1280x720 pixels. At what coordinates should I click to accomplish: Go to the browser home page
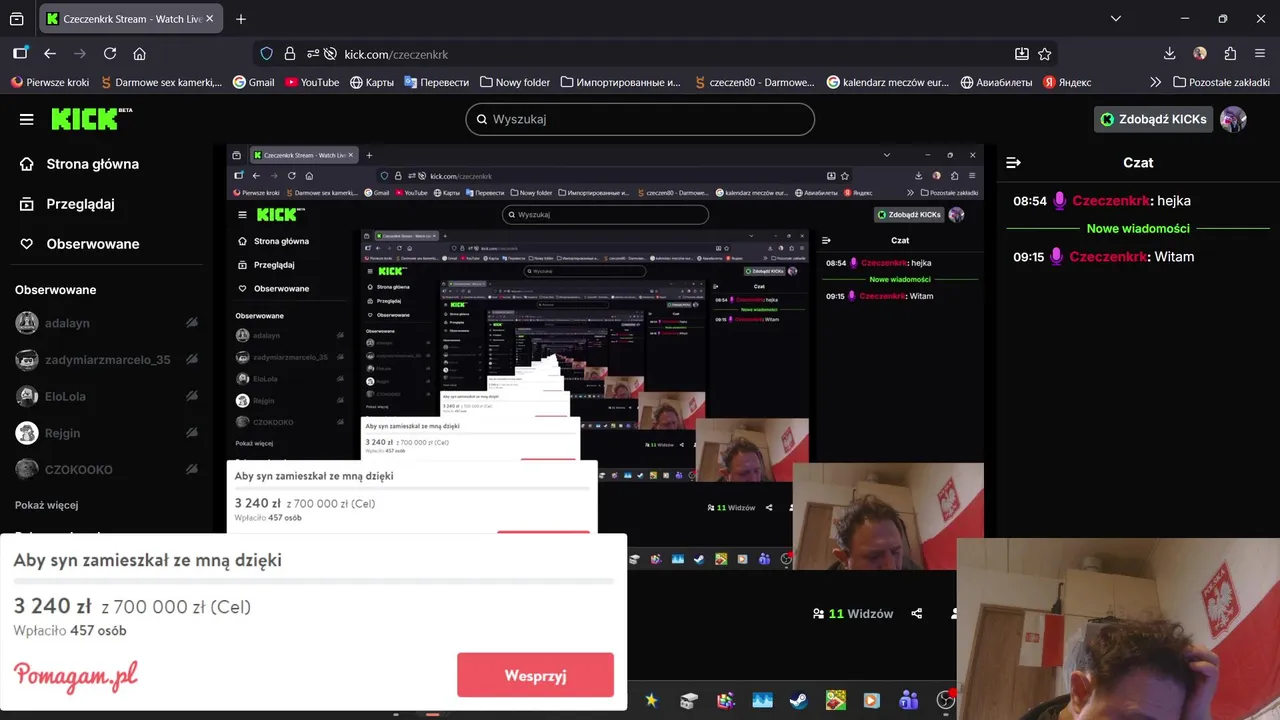pos(139,54)
